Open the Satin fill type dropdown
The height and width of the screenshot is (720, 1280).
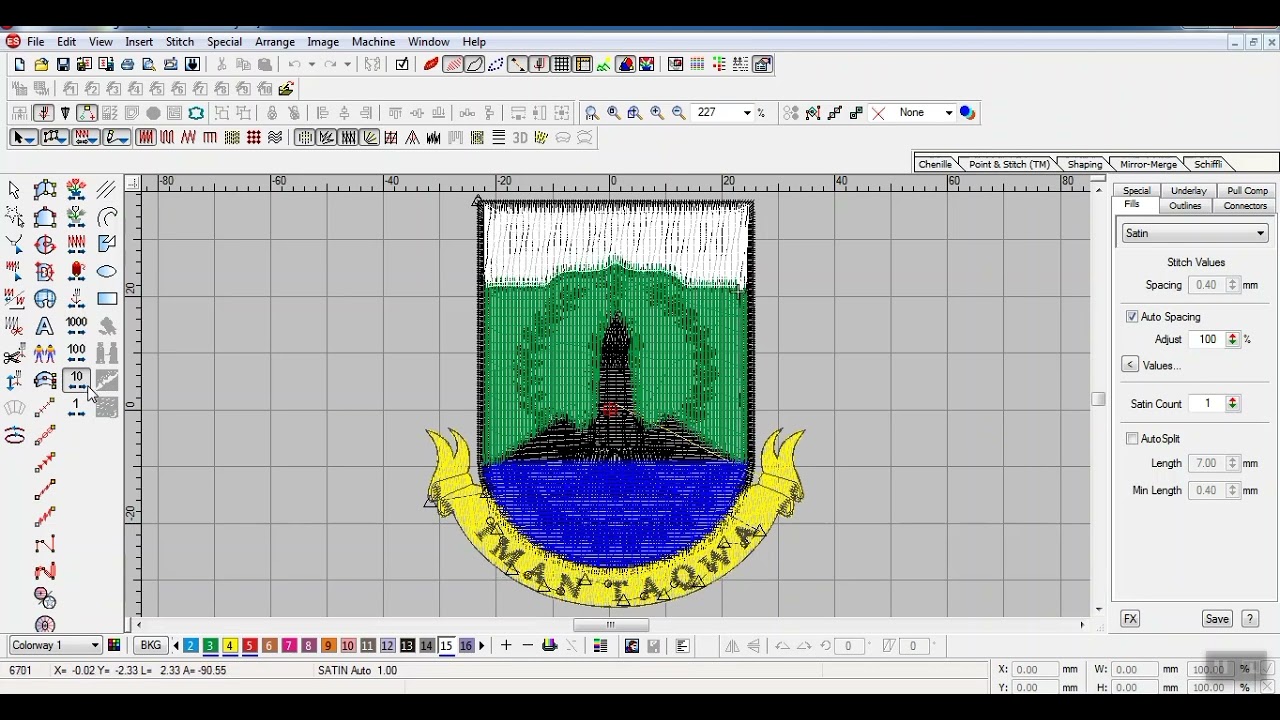[x=1194, y=233]
